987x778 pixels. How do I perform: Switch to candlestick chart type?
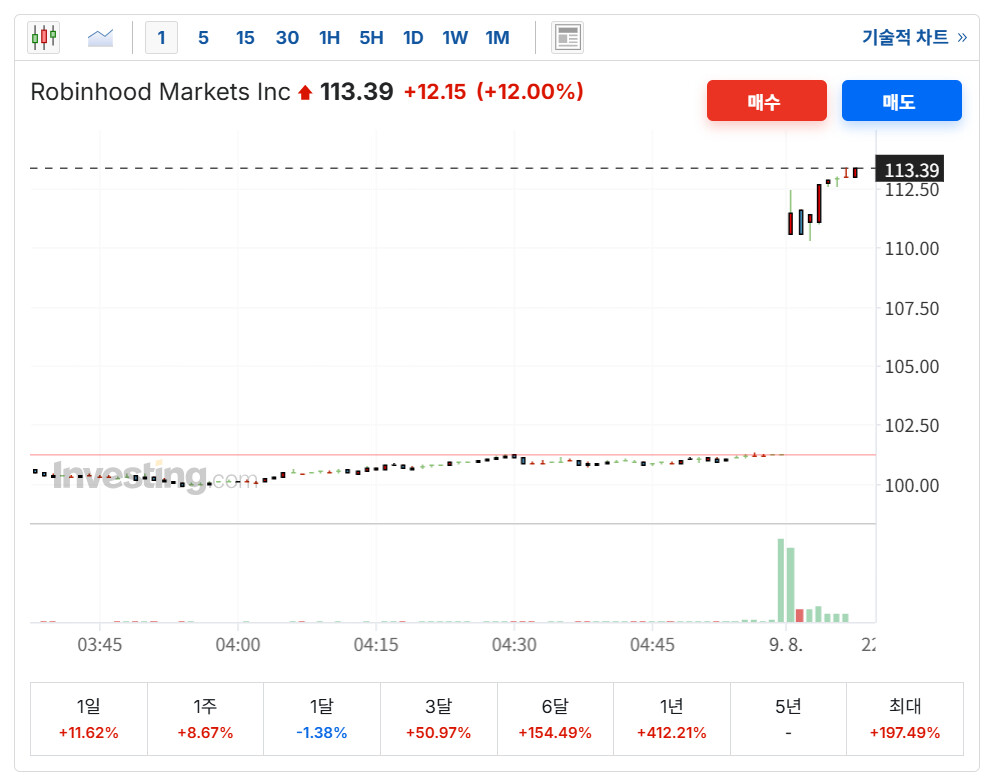tap(43, 37)
